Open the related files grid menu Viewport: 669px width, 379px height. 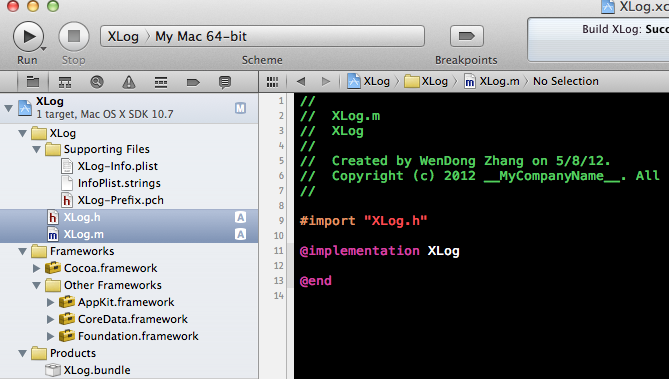(272, 82)
